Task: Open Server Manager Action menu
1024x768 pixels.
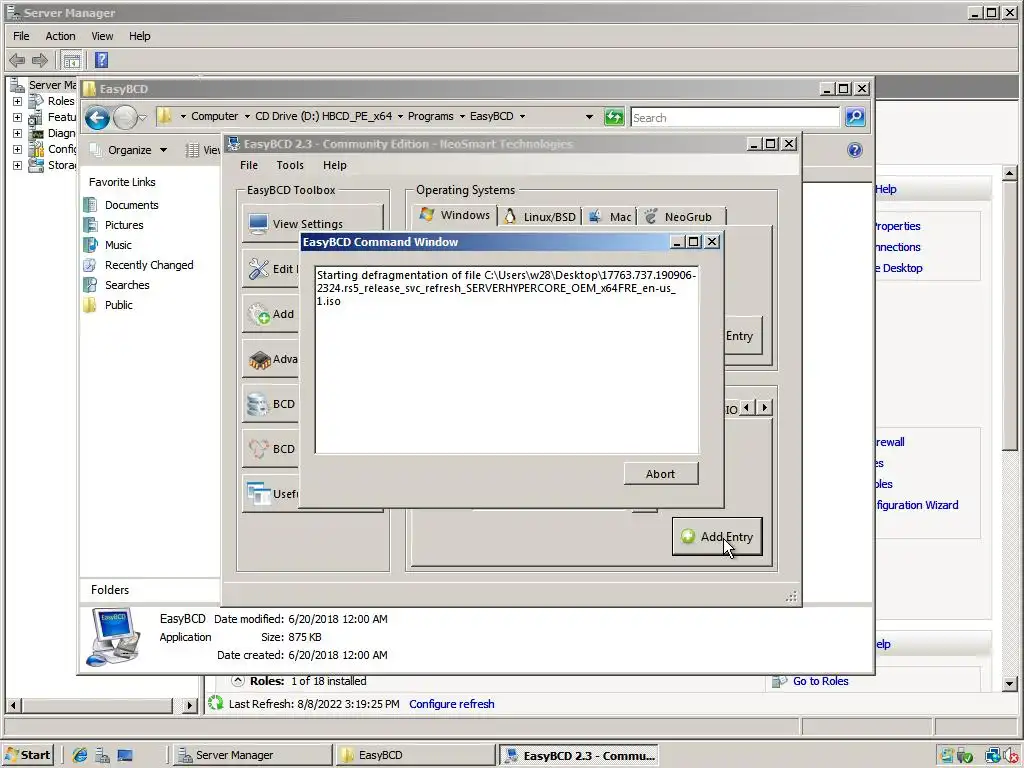Action: (60, 36)
